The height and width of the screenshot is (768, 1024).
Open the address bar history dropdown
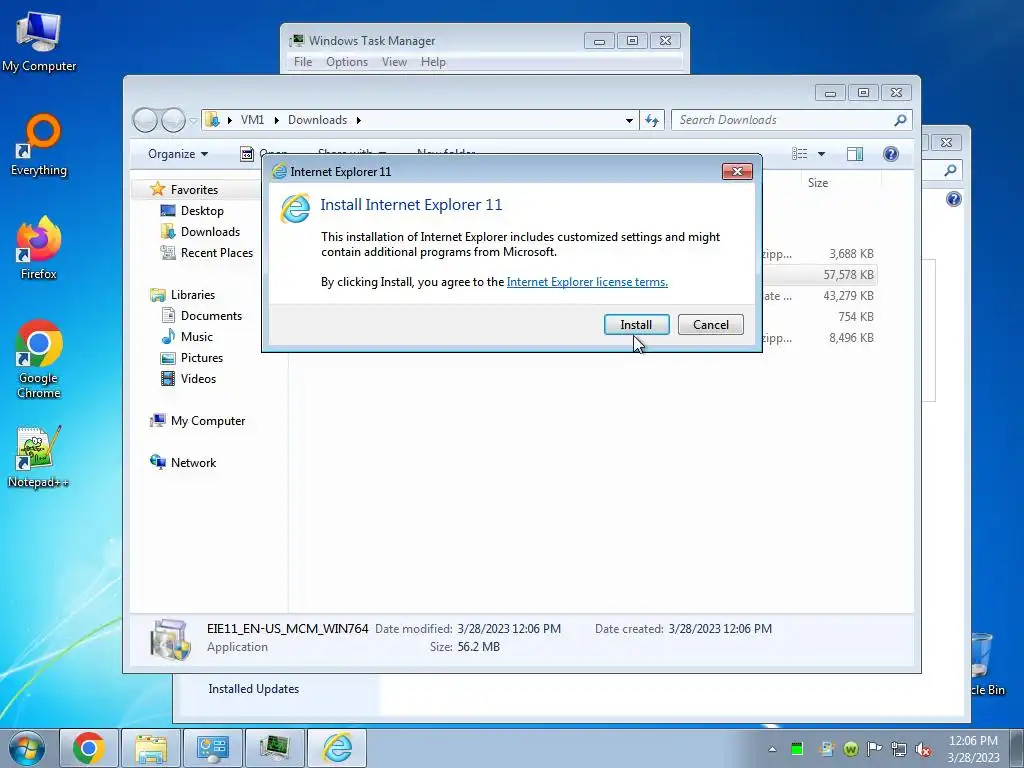[x=629, y=120]
